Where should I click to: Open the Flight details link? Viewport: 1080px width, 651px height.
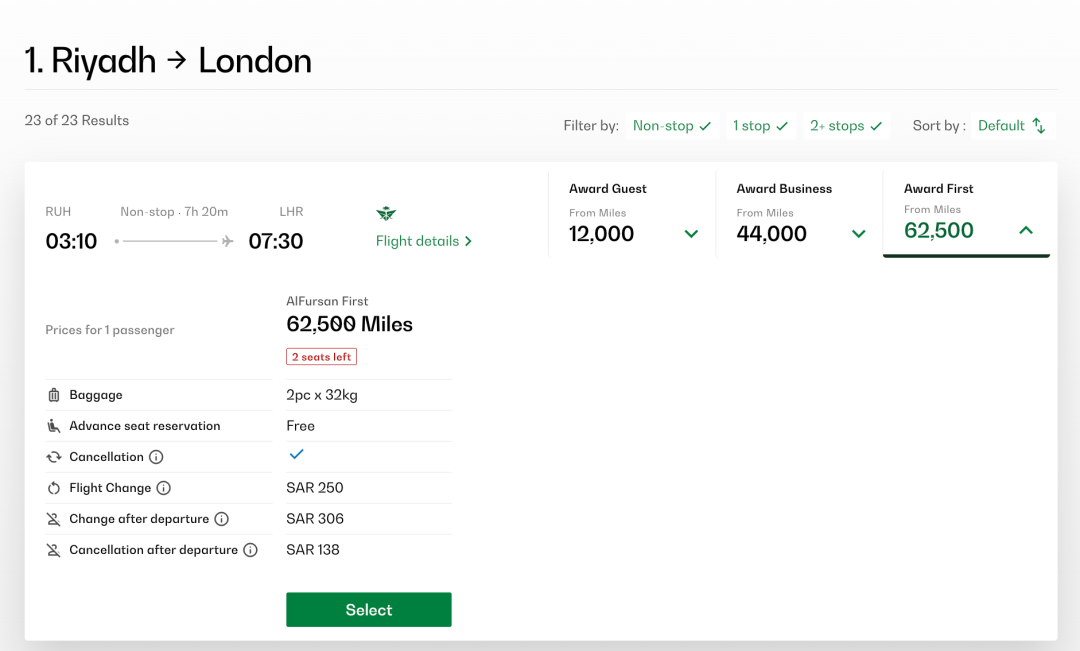(x=424, y=241)
